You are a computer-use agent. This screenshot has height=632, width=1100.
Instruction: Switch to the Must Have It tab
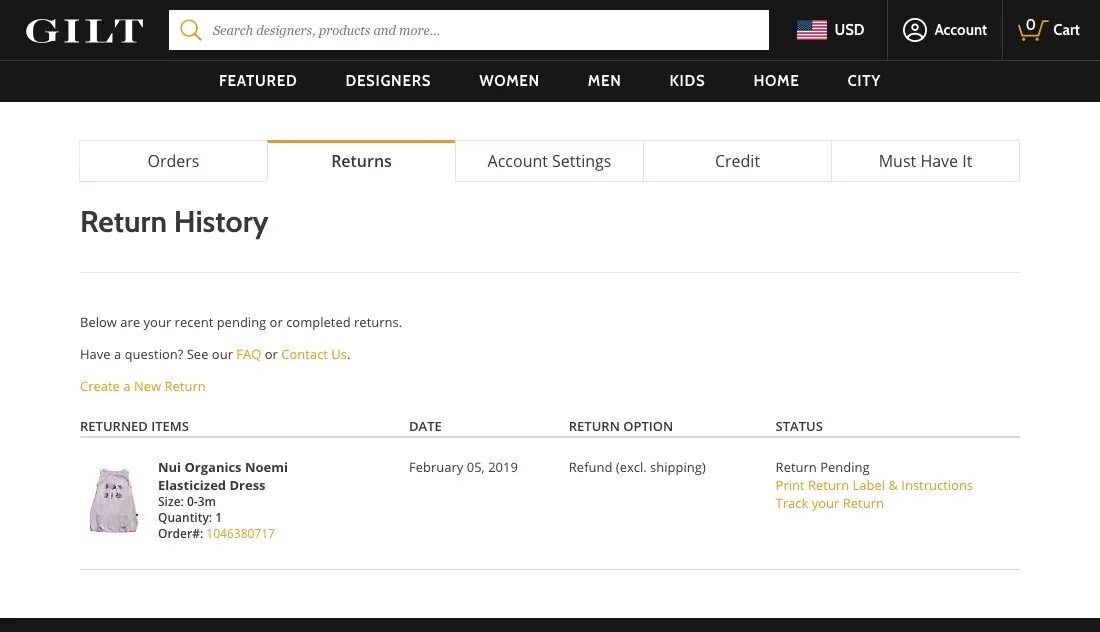[x=925, y=161]
